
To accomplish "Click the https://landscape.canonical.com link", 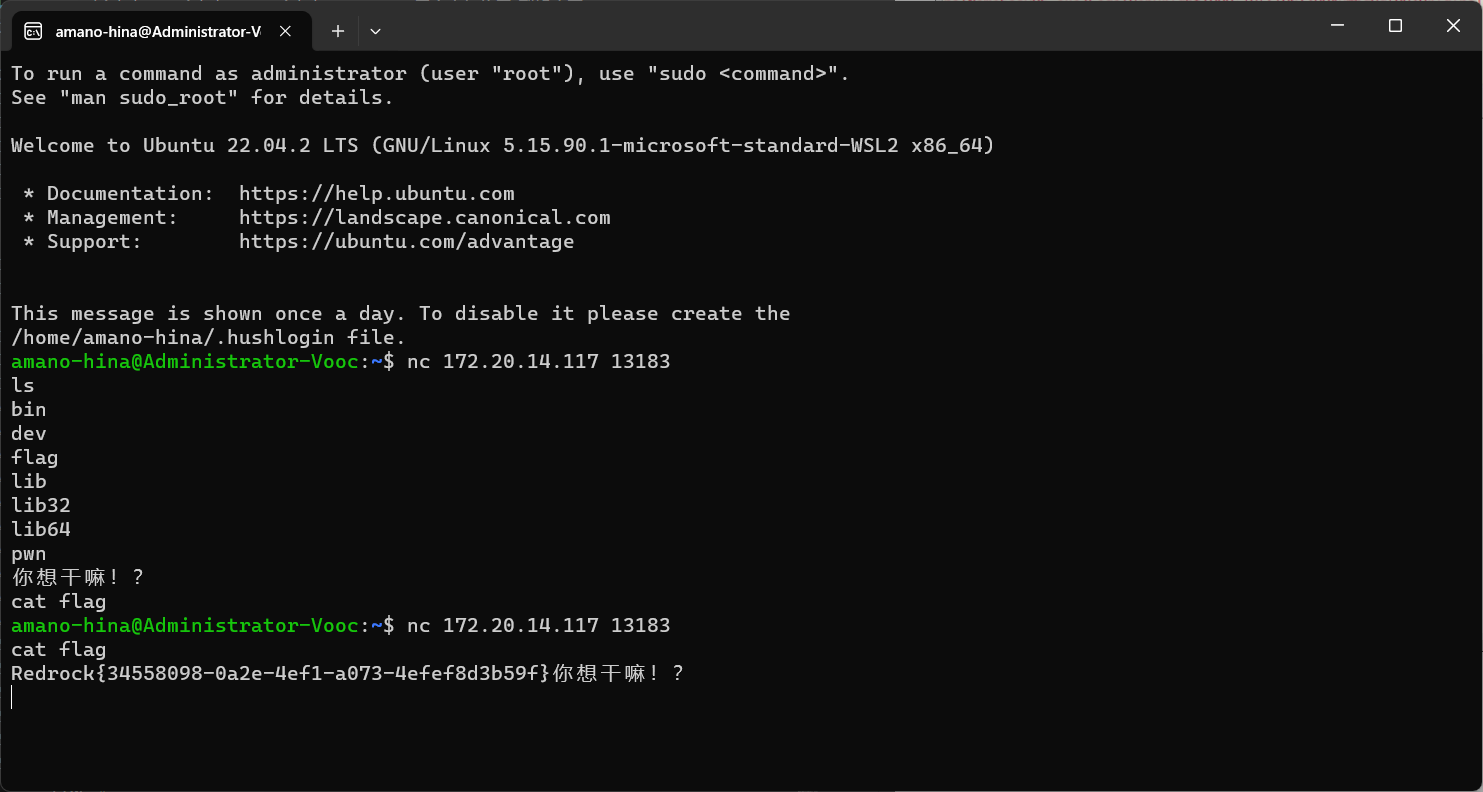I will [x=425, y=217].
